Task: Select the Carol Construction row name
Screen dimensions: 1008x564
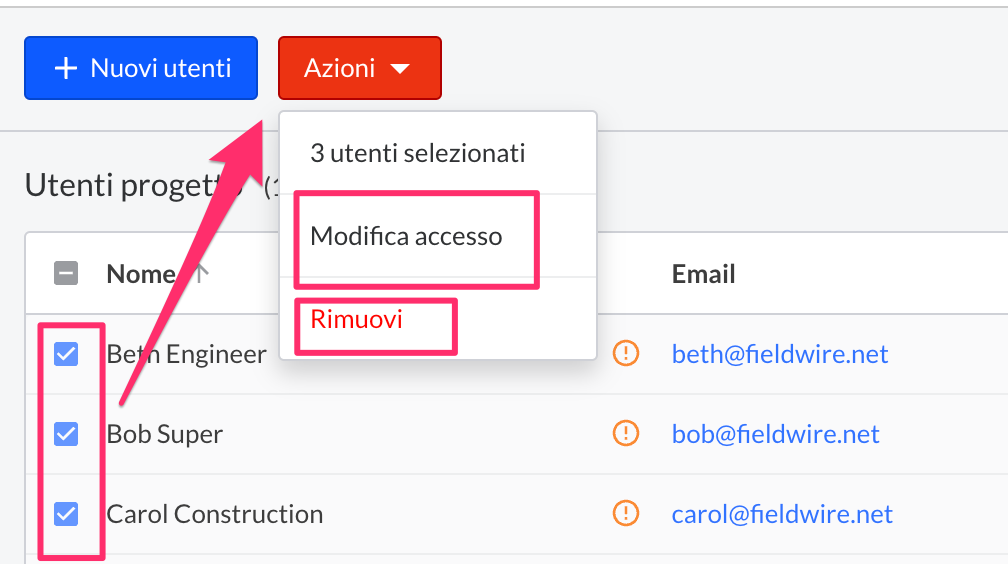Action: 215,514
